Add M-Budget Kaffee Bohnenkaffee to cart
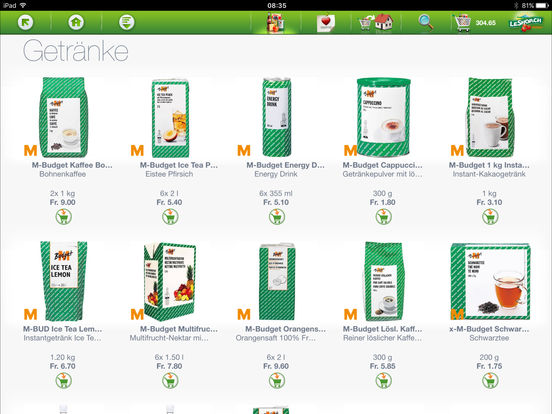552x414 pixels. pos(64,217)
